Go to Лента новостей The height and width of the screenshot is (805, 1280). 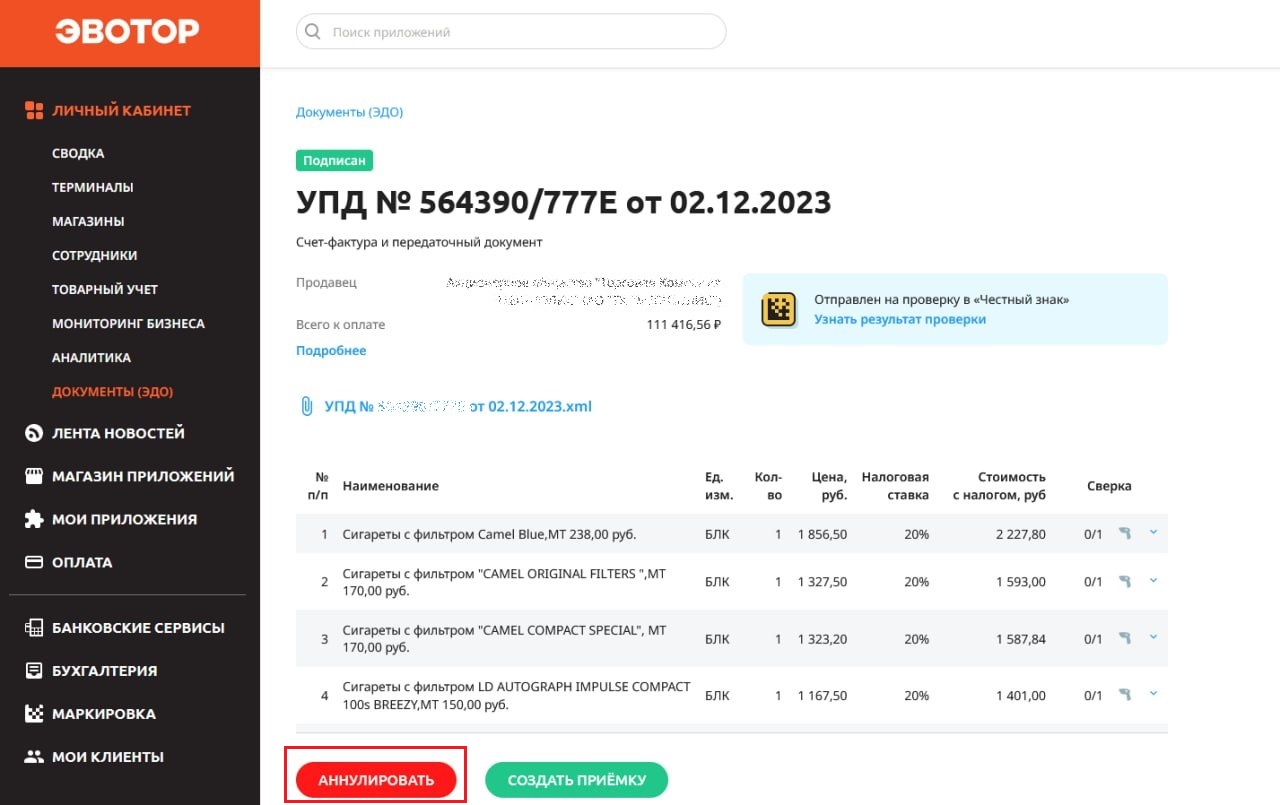[118, 433]
